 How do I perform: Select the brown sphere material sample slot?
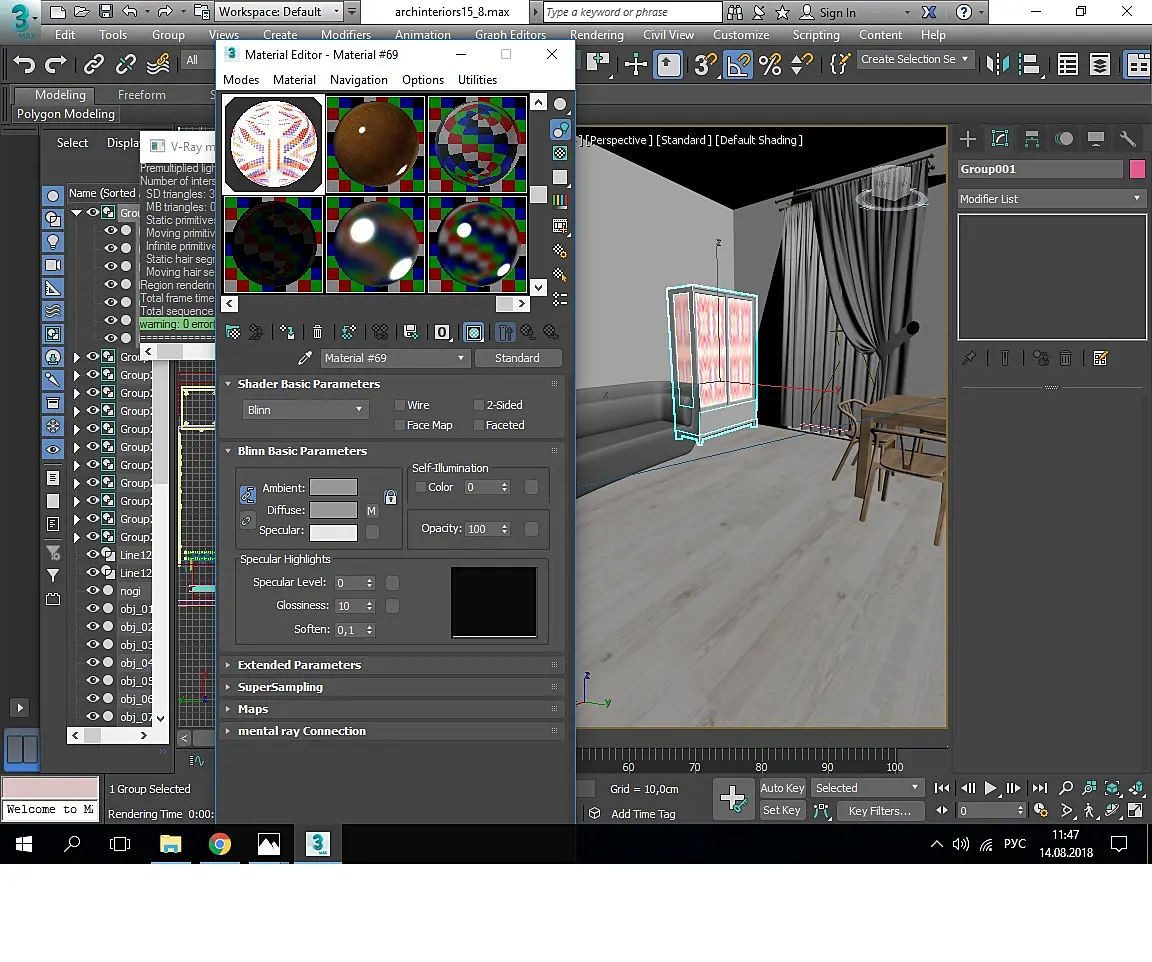pos(375,144)
